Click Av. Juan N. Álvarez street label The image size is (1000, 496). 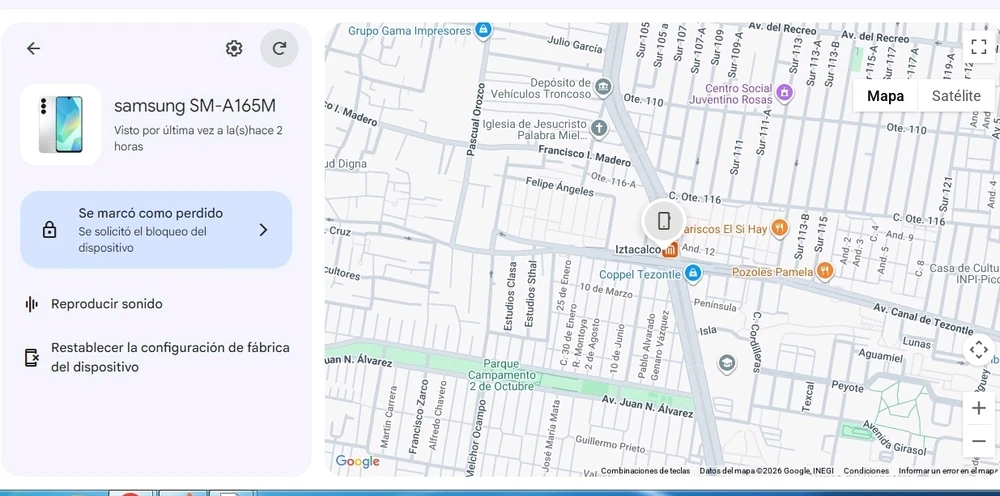(647, 407)
